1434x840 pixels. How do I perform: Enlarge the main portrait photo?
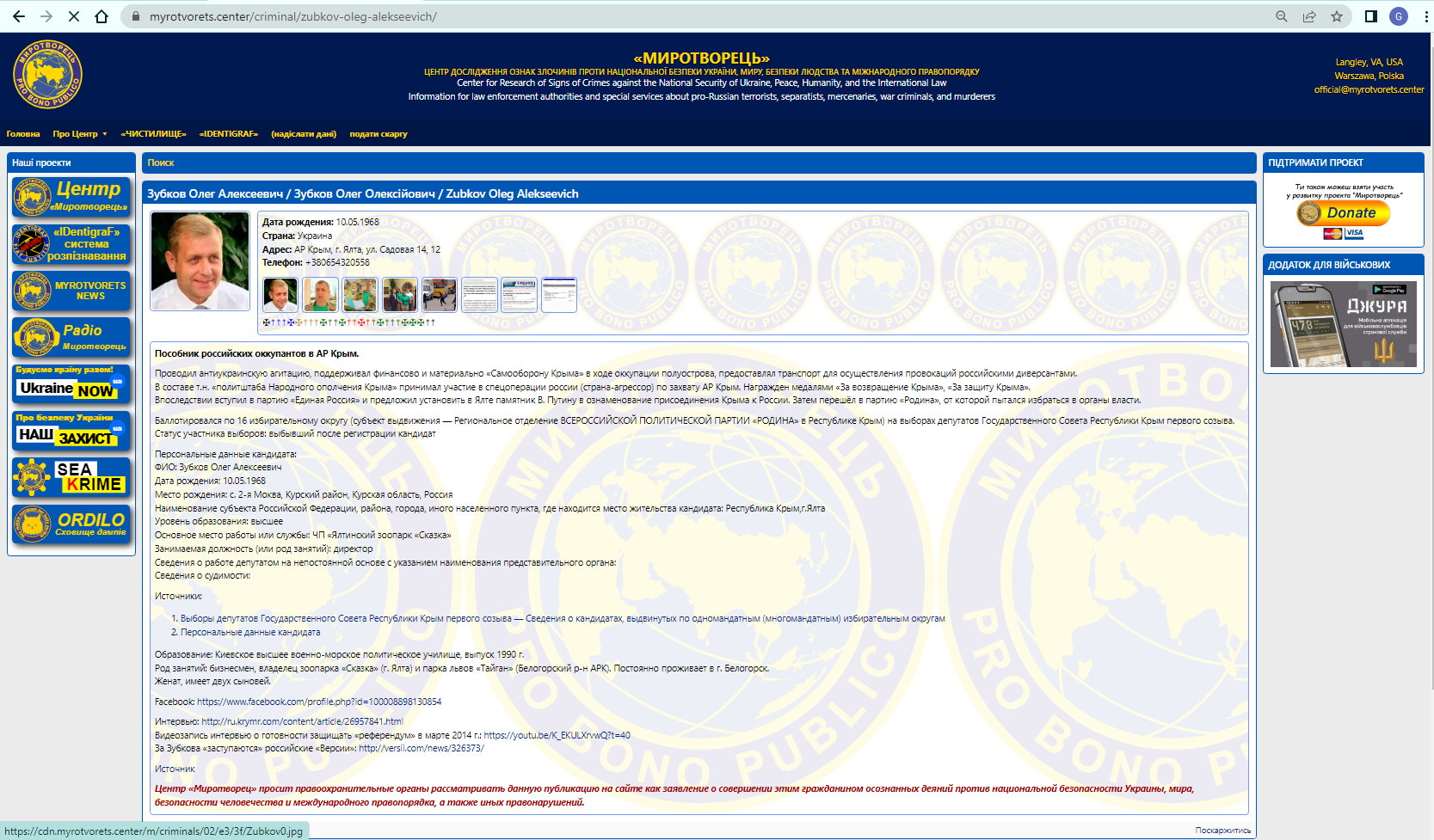point(200,261)
